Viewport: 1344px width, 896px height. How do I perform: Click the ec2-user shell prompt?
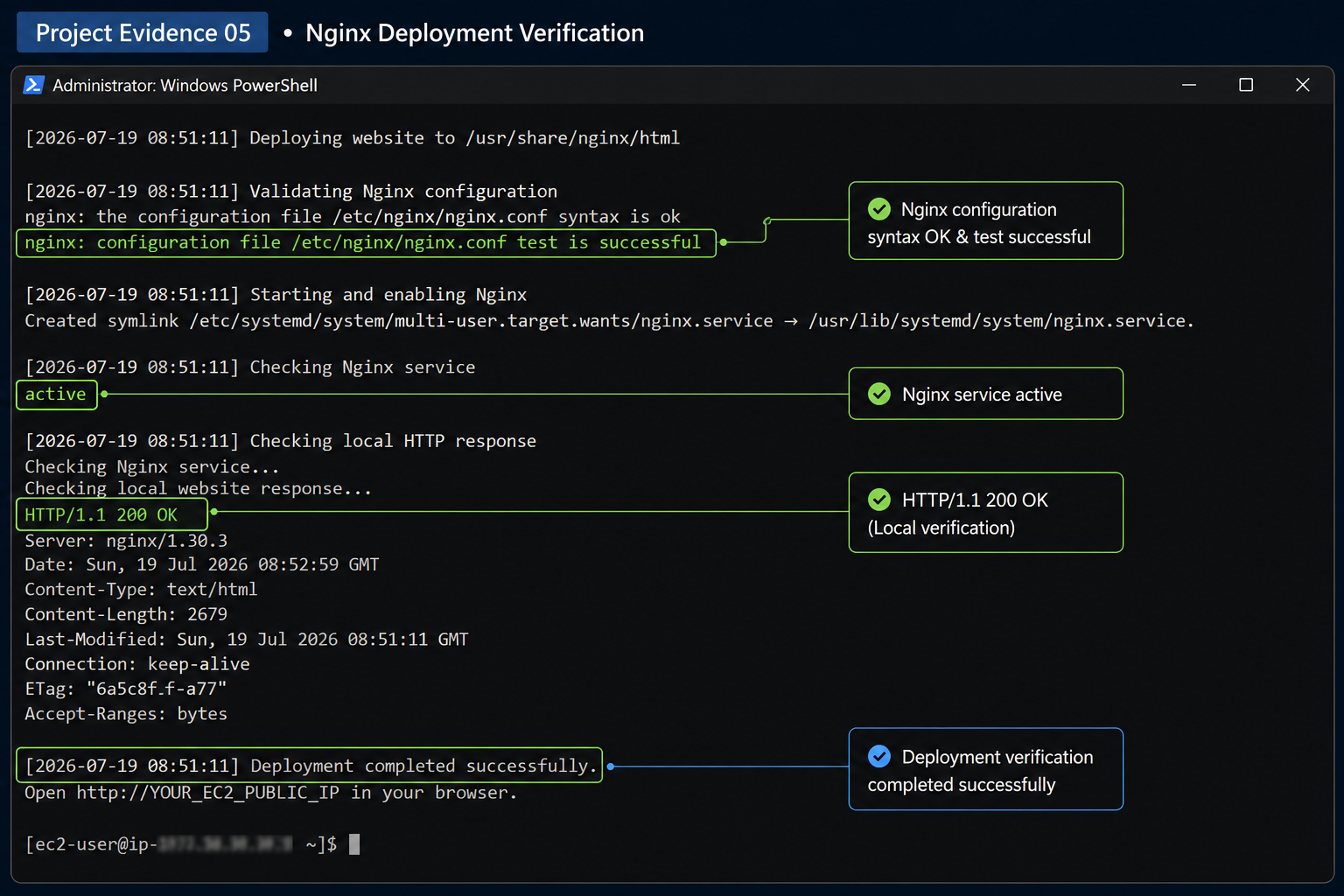pyautogui.click(x=181, y=844)
